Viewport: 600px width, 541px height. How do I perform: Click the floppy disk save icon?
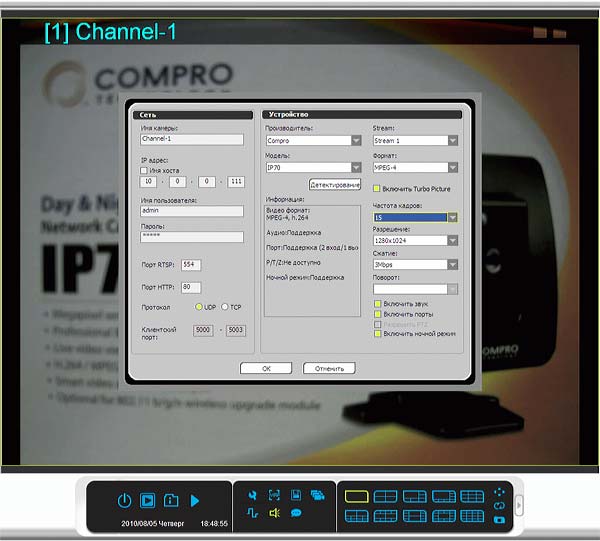pyautogui.click(x=296, y=495)
